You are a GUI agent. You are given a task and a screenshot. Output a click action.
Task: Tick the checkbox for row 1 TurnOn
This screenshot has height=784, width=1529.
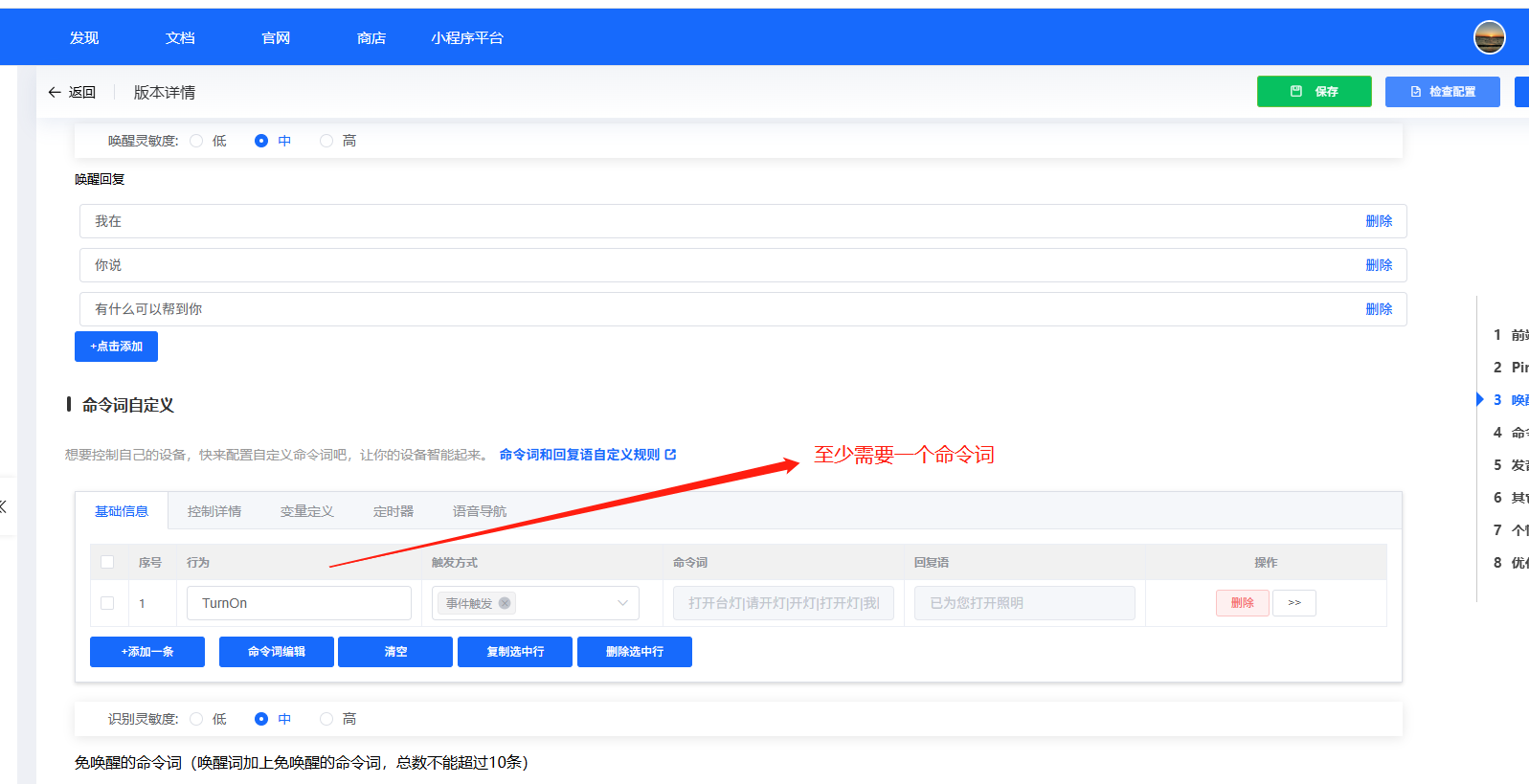coord(107,603)
